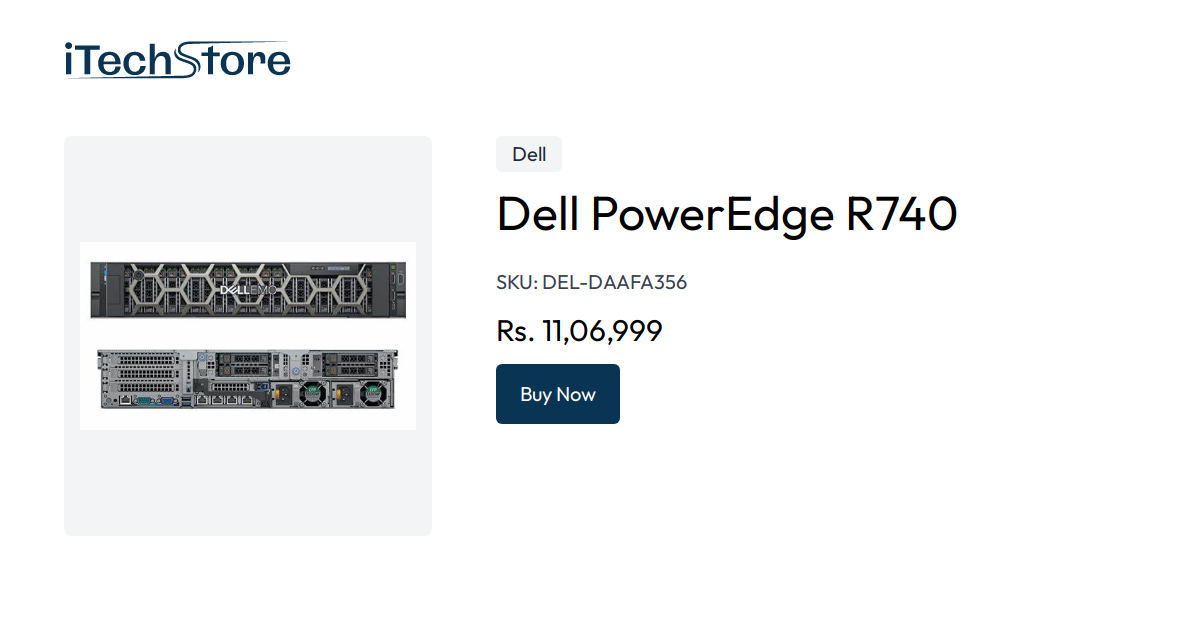Click the iTechStore logo

click(176, 58)
